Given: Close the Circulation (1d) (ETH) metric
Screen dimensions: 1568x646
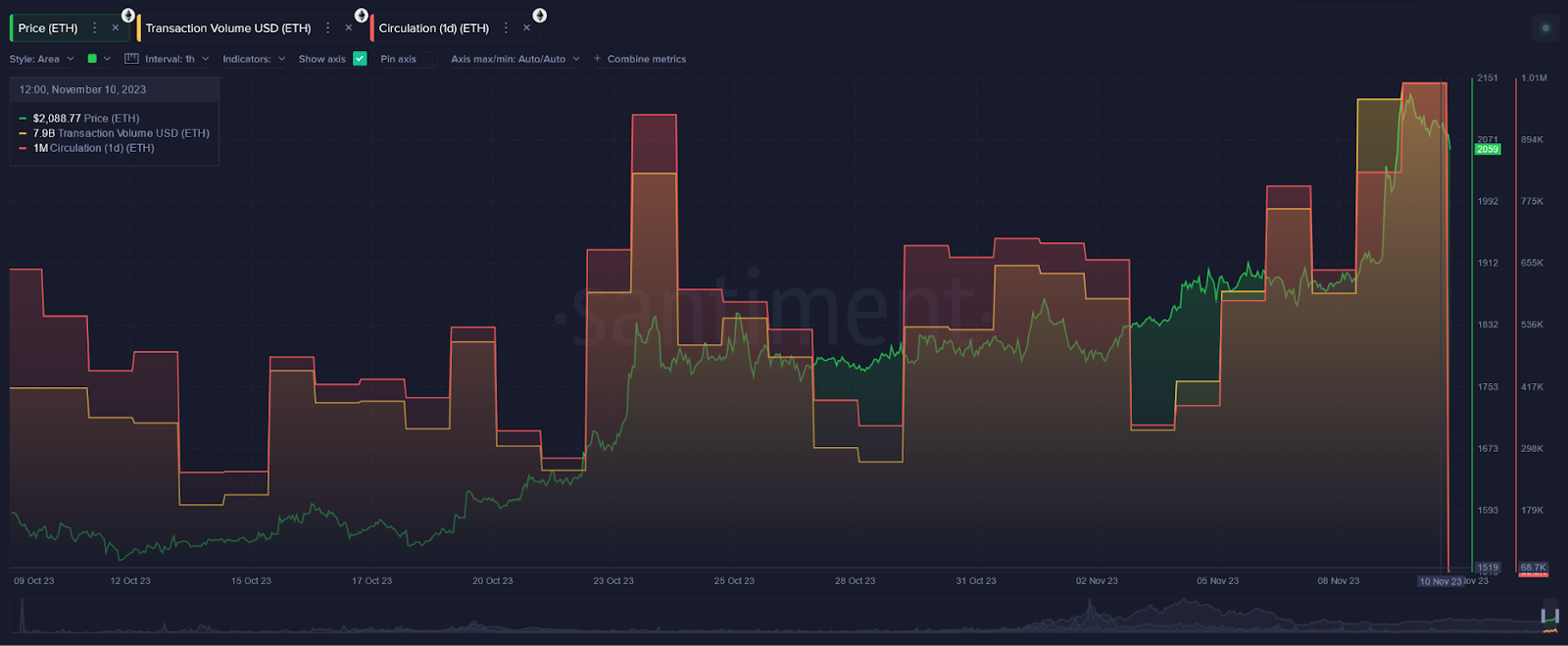Looking at the screenshot, I should 527,28.
